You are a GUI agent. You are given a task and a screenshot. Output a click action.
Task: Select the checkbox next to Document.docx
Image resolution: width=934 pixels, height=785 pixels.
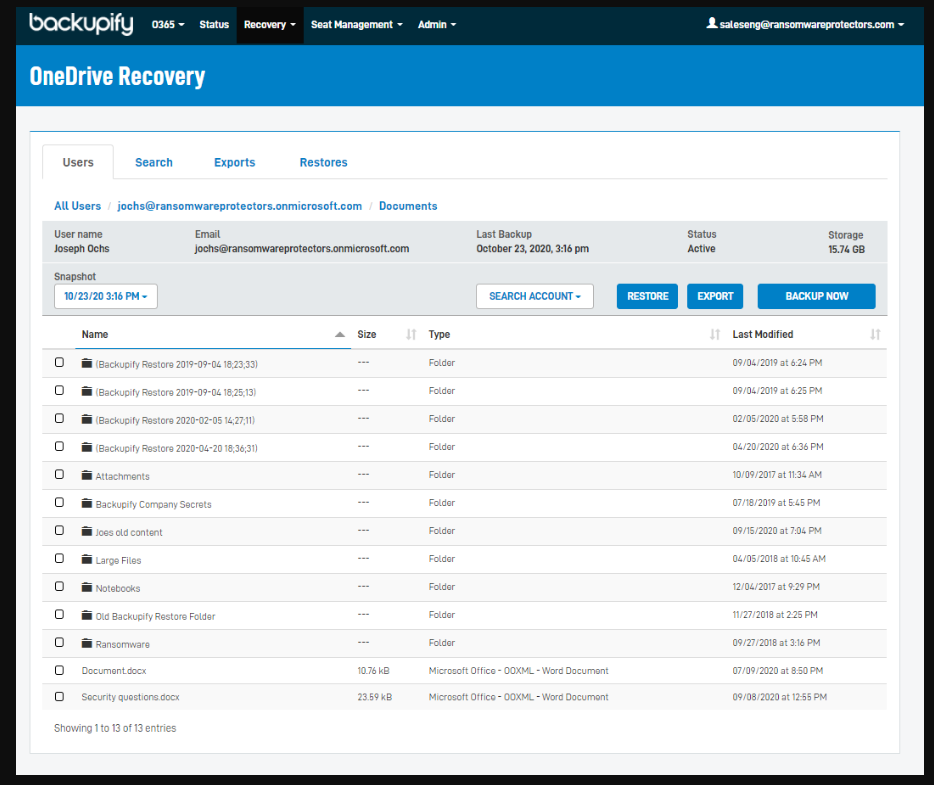[59, 670]
